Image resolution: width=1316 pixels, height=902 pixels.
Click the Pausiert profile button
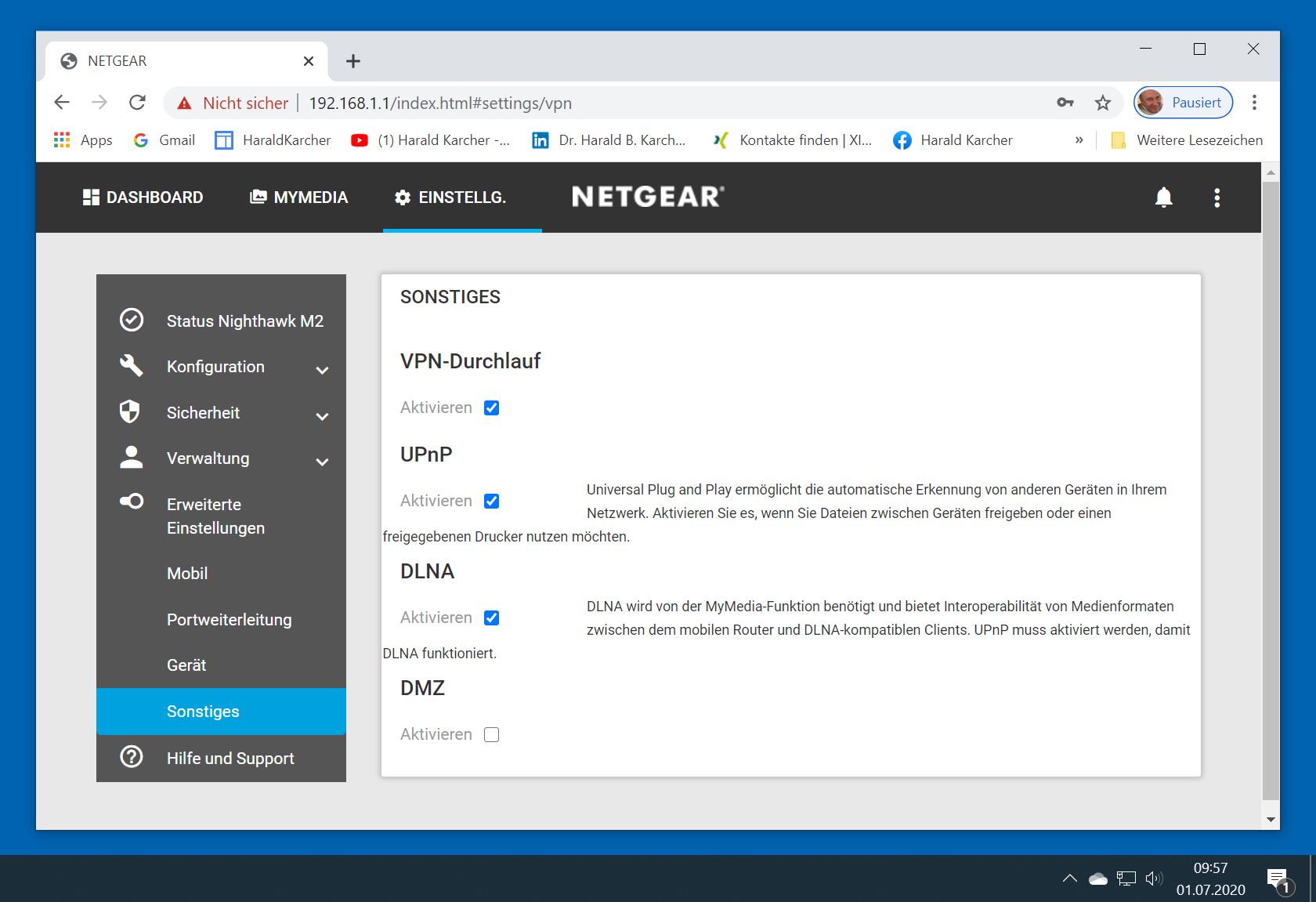[x=1184, y=103]
